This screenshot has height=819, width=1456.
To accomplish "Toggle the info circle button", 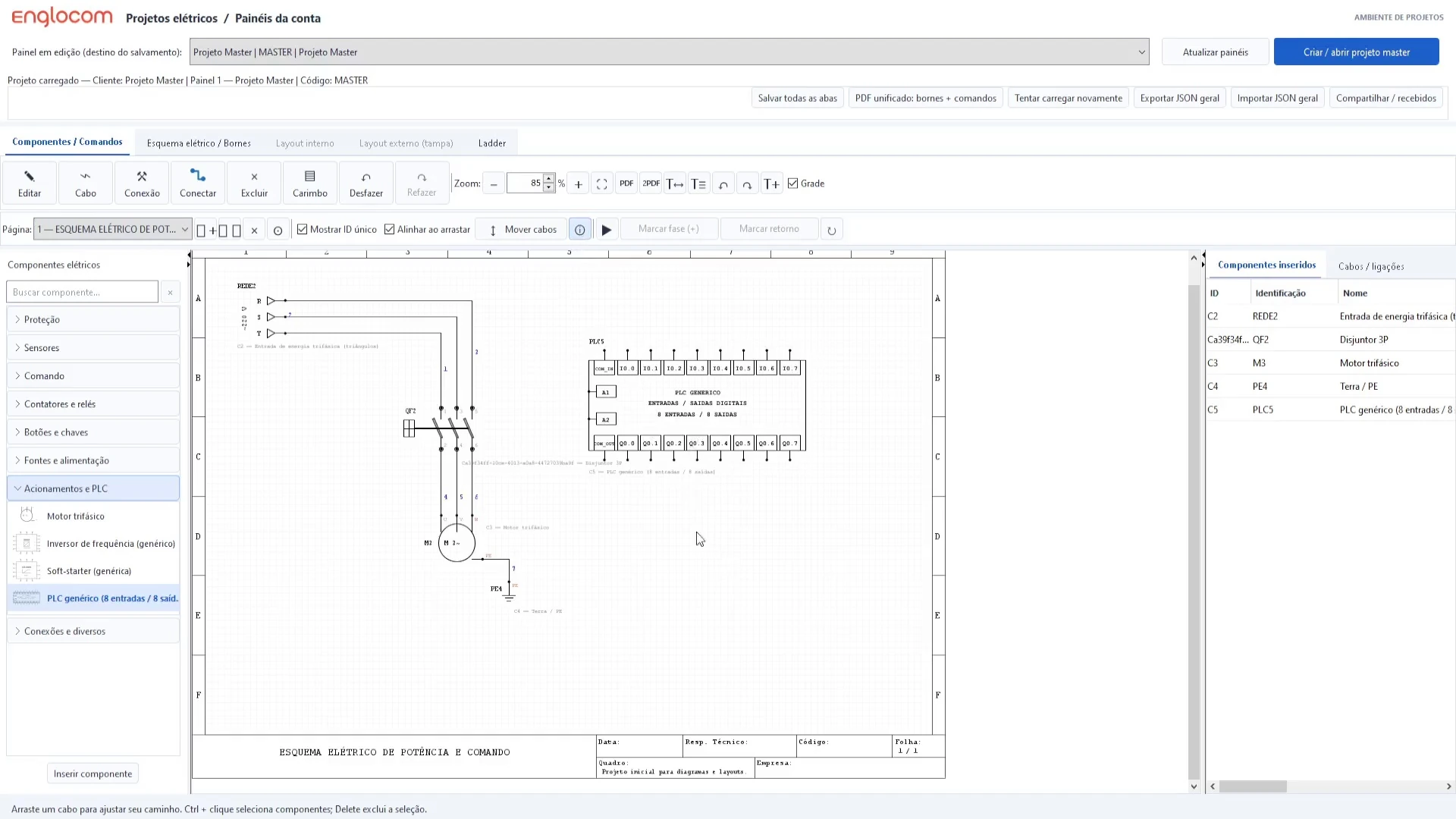I will [x=580, y=230].
